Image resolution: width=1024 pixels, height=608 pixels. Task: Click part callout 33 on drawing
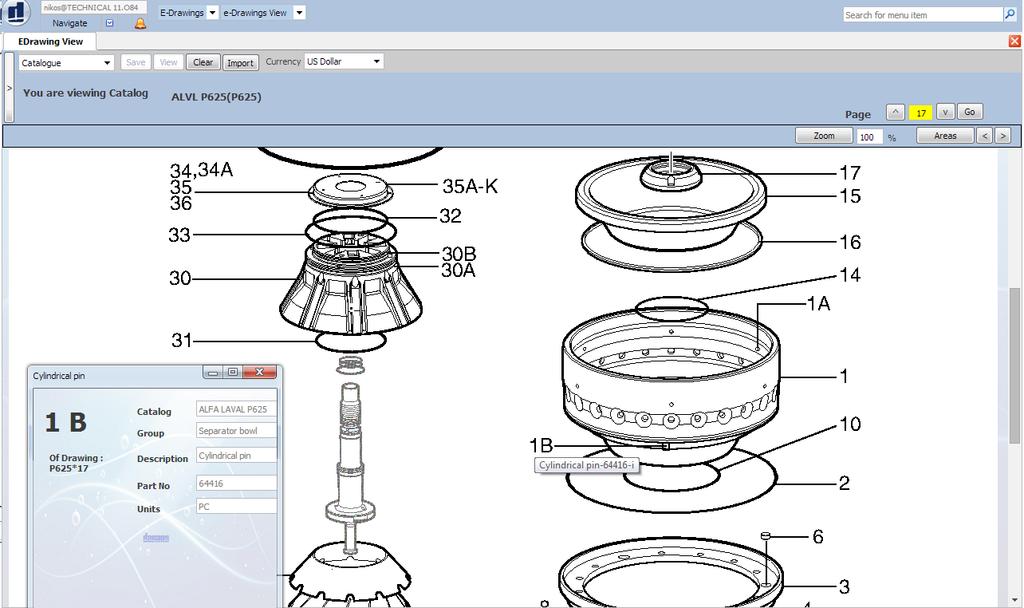(179, 235)
